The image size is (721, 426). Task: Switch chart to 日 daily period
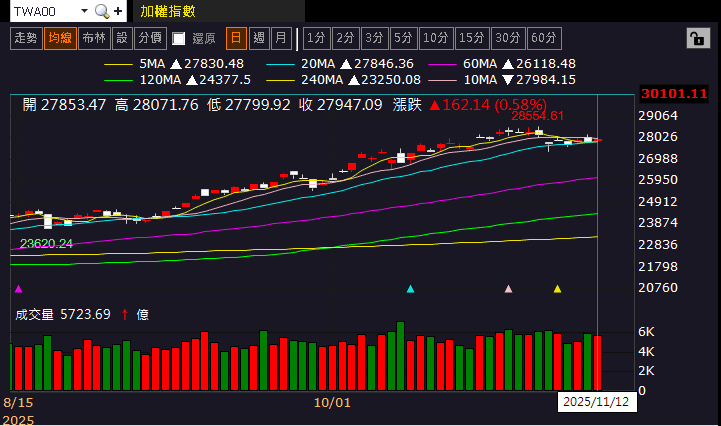click(236, 38)
